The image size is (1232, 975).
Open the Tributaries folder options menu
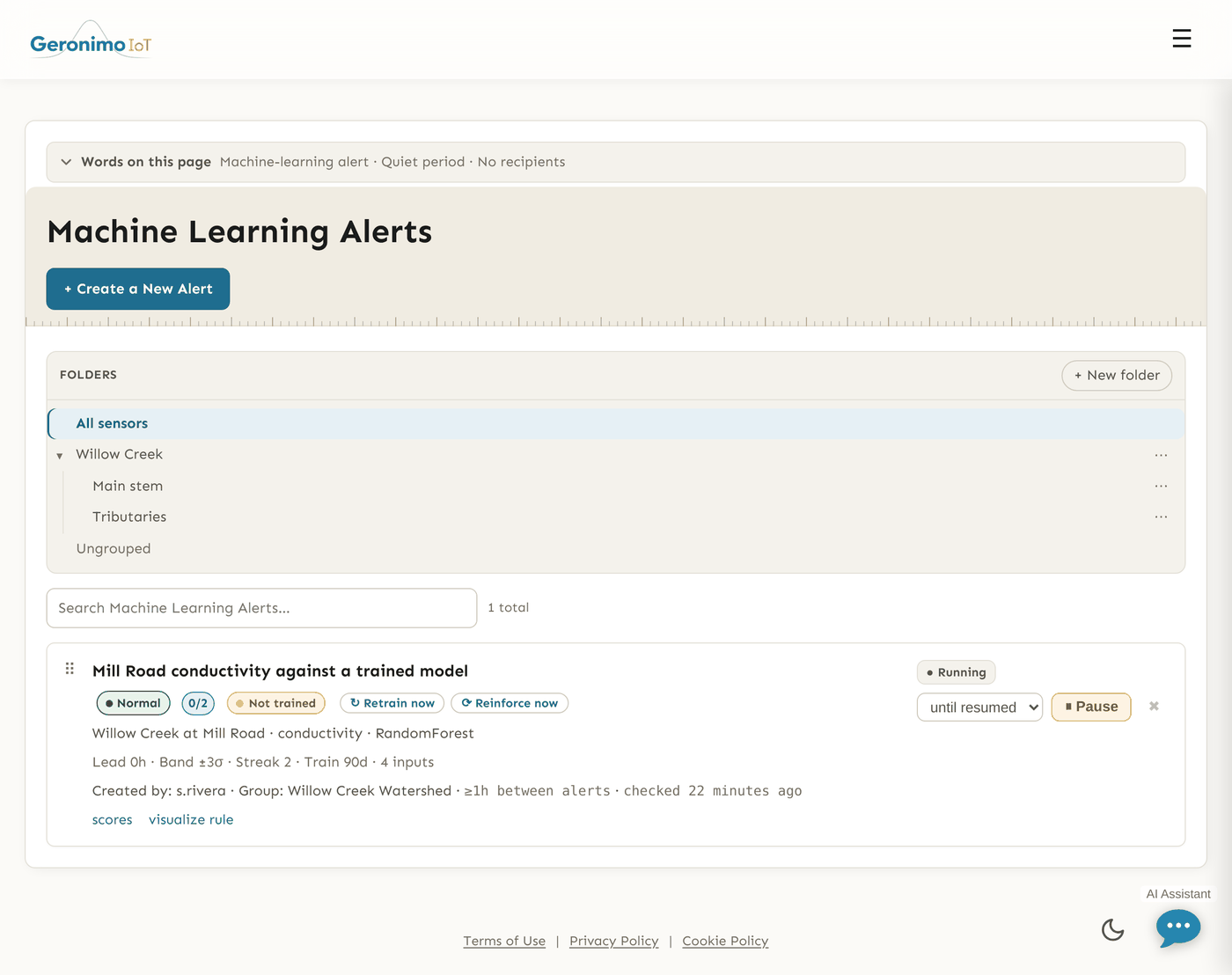[x=1161, y=517]
